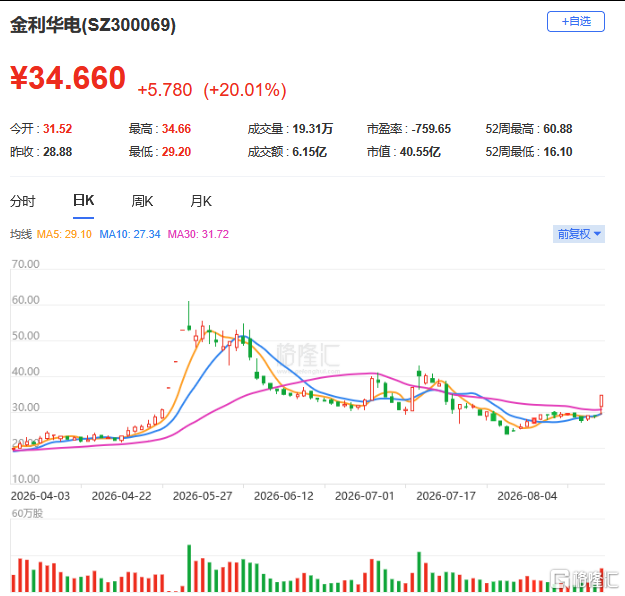Click the 40.00 price axis label
Screen dimensions: 625x596
click(x=26, y=372)
